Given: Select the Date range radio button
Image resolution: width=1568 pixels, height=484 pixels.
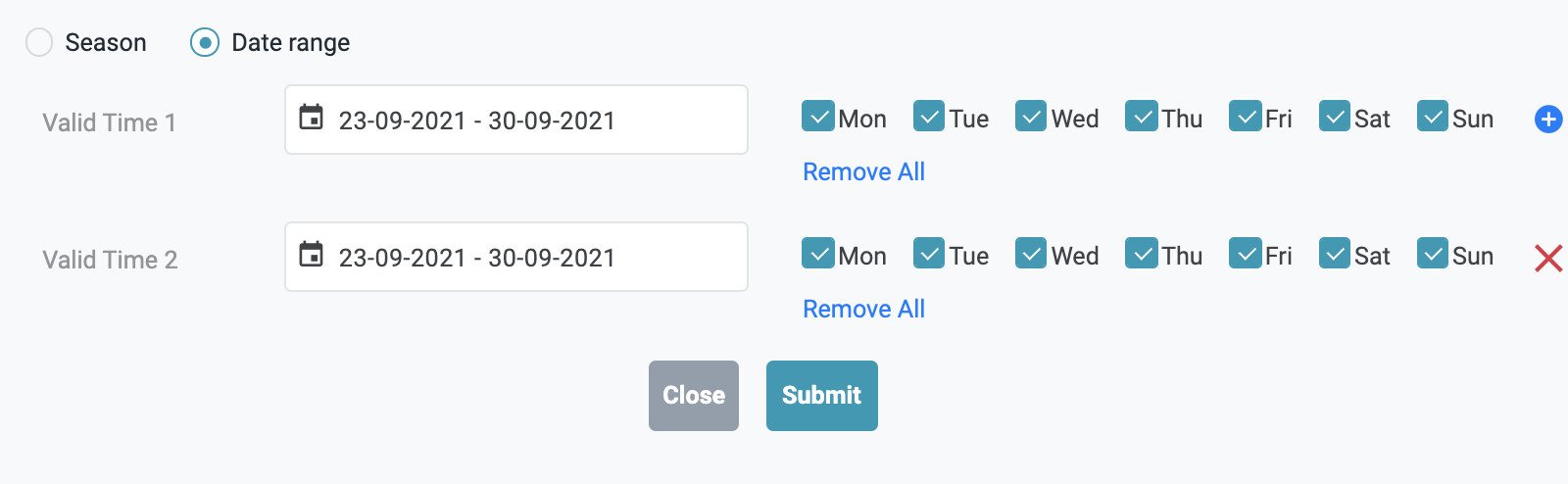Looking at the screenshot, I should coord(205,42).
